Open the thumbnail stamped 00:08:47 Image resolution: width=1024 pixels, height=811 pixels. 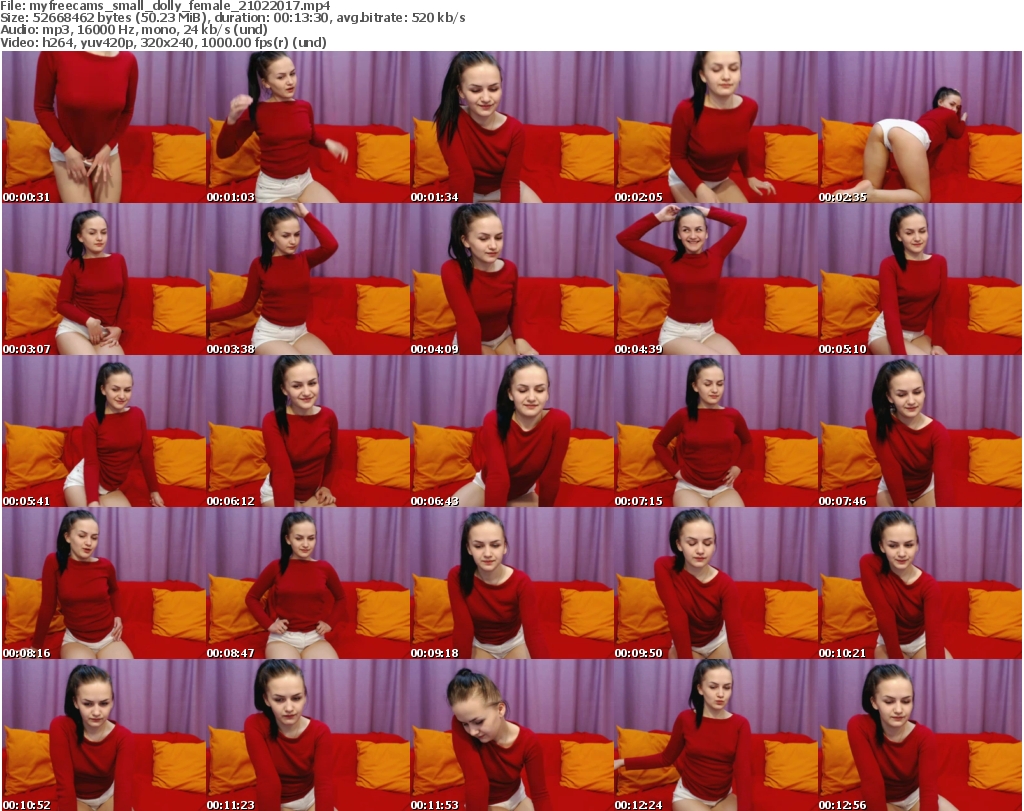pyautogui.click(x=308, y=583)
